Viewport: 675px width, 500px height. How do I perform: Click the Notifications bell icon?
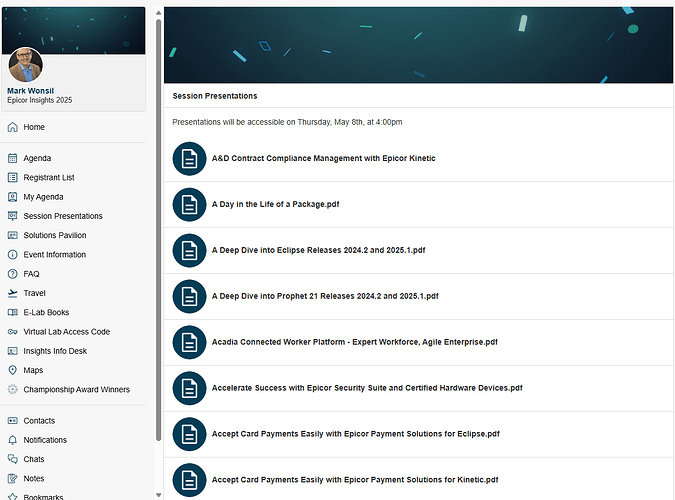(12, 440)
